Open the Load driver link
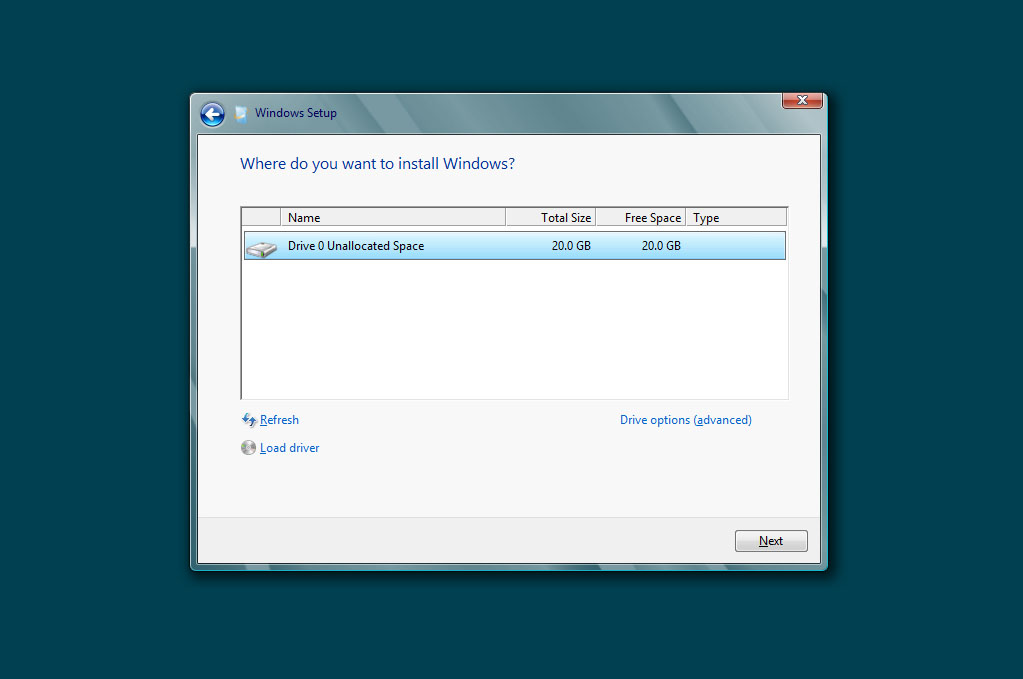Screen dimensions: 1023x679 tap(290, 448)
